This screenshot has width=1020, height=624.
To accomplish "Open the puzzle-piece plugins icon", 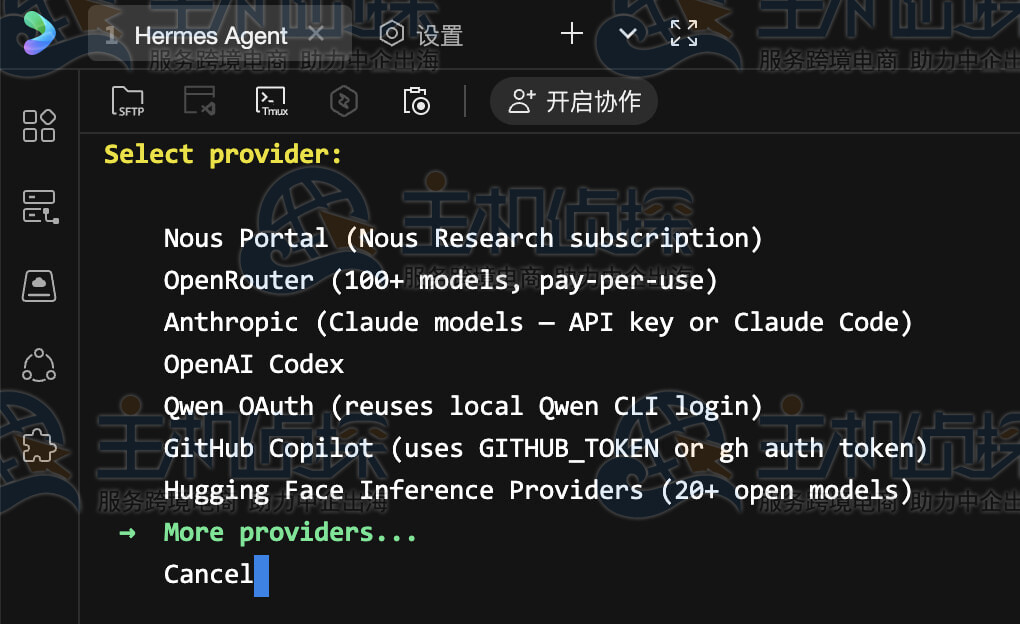I will pyautogui.click(x=39, y=445).
